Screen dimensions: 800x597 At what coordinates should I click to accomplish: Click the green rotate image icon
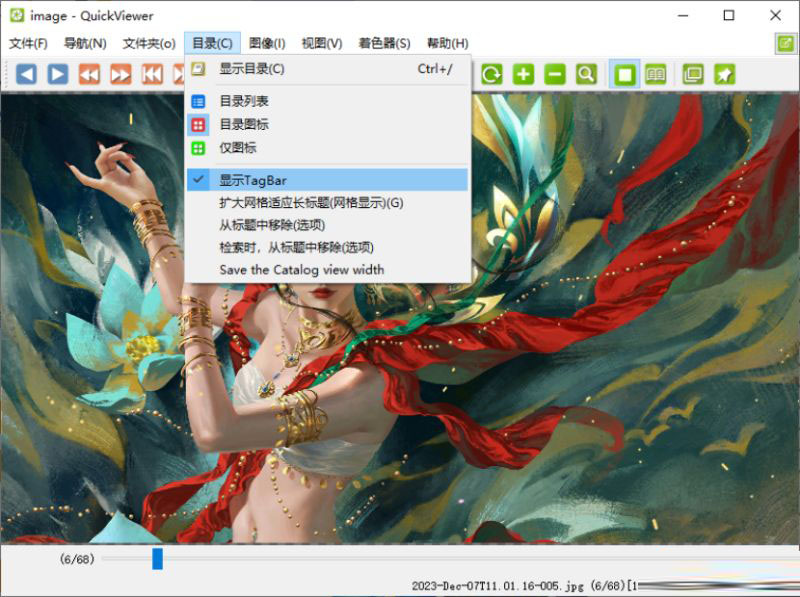(492, 74)
